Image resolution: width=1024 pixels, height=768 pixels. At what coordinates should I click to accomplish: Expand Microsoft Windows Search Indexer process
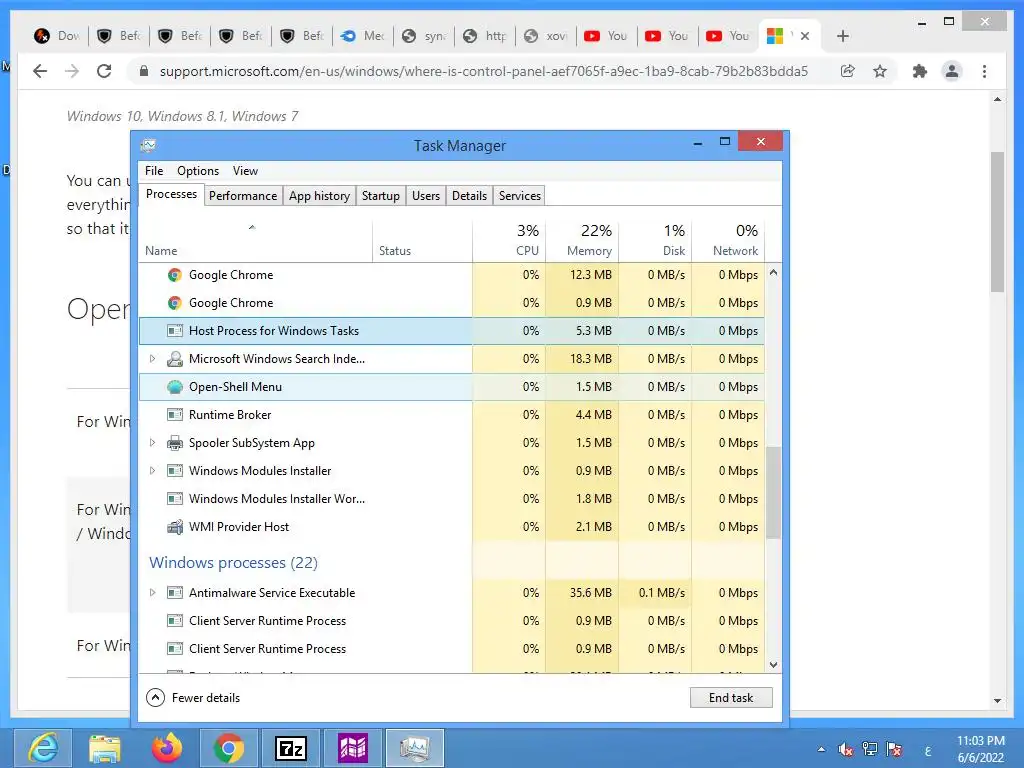152,359
